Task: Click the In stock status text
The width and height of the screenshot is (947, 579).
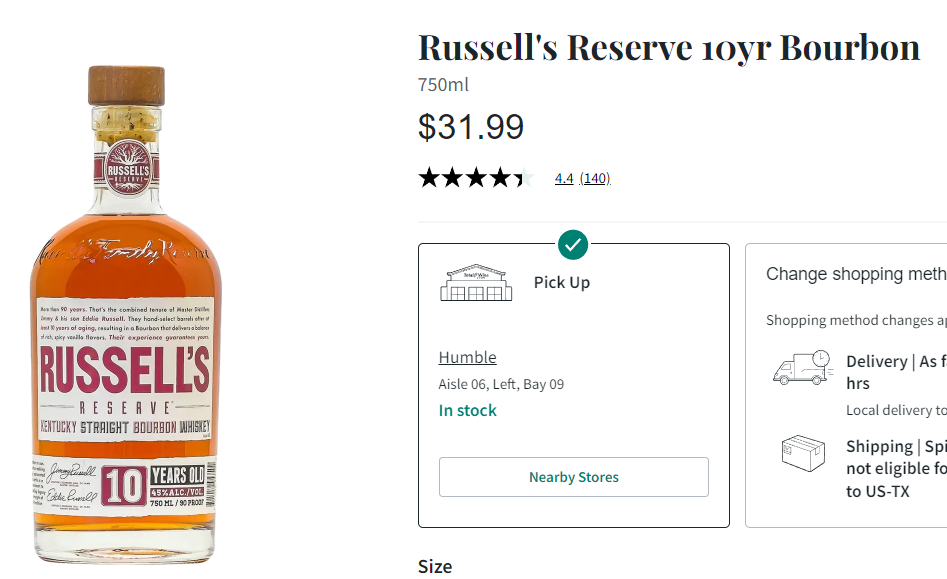Action: (467, 410)
